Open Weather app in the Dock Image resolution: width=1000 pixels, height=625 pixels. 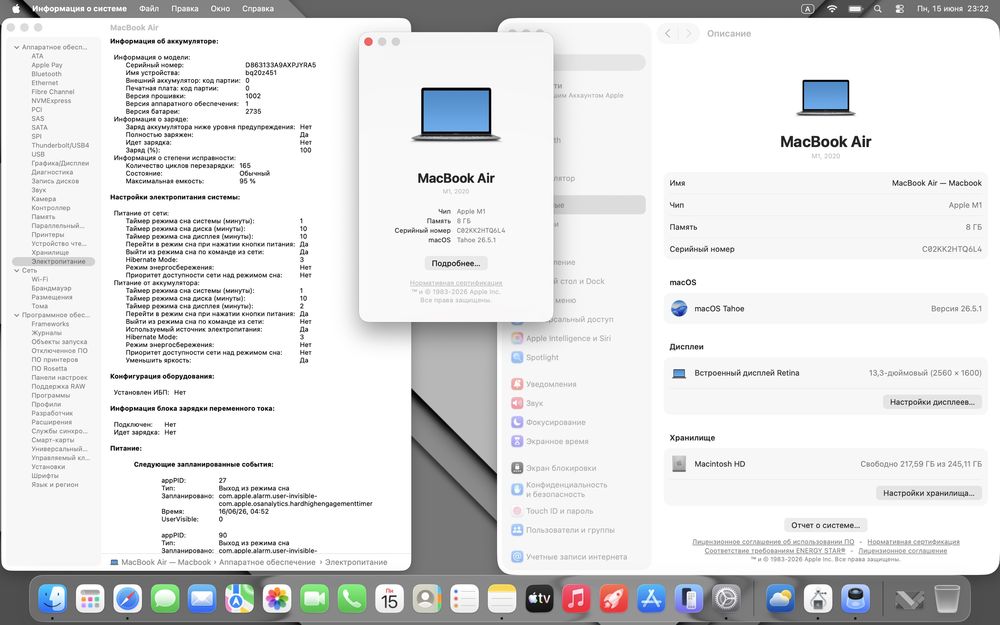point(781,598)
